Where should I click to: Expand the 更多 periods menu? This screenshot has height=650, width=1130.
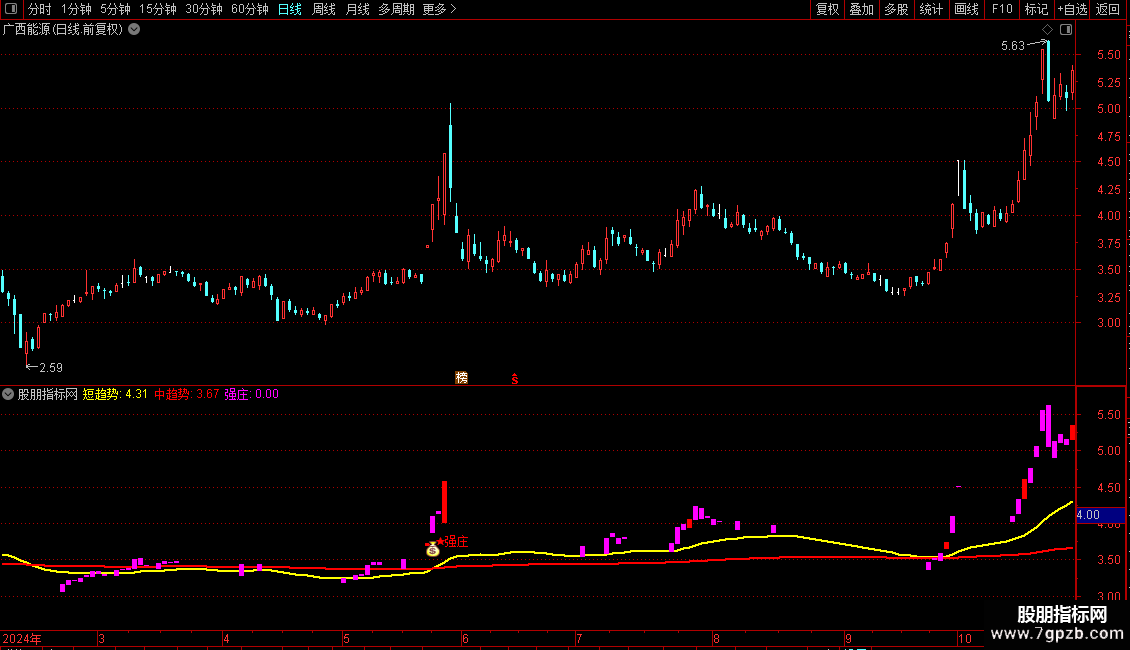[x=439, y=9]
